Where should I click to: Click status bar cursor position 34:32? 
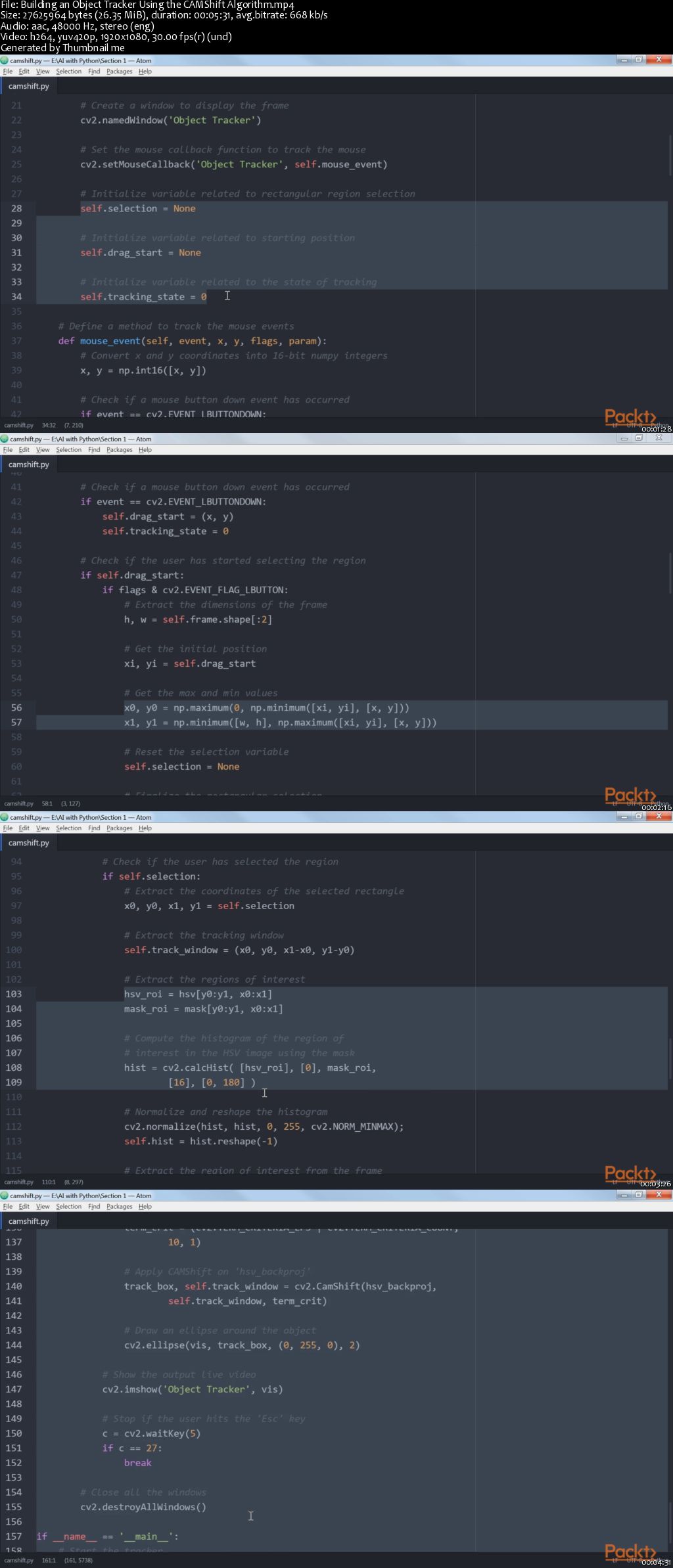[49, 425]
